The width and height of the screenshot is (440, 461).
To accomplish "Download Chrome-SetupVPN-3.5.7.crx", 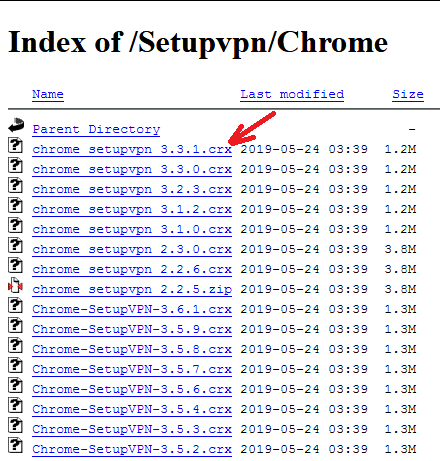I will tap(132, 370).
